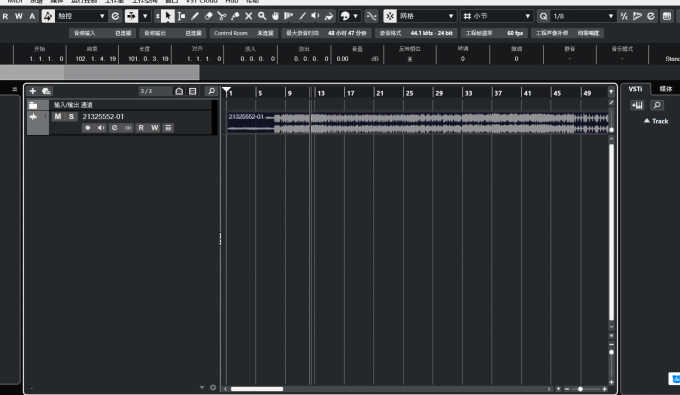
Task: Click the track settings gear icon
Action: [213, 387]
